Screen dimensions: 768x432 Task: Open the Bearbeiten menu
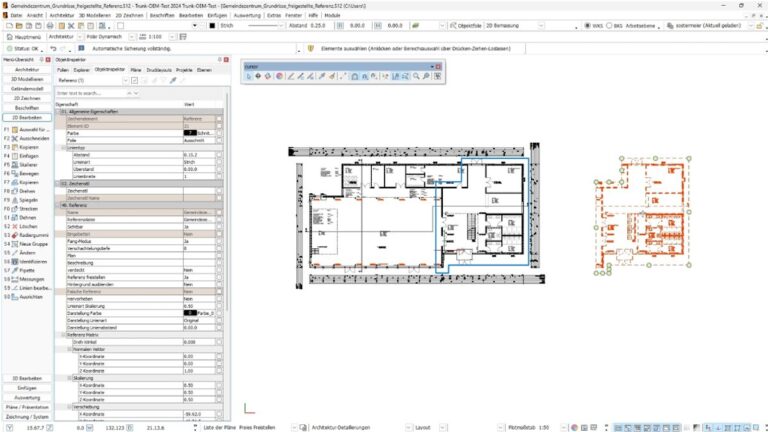pos(191,16)
